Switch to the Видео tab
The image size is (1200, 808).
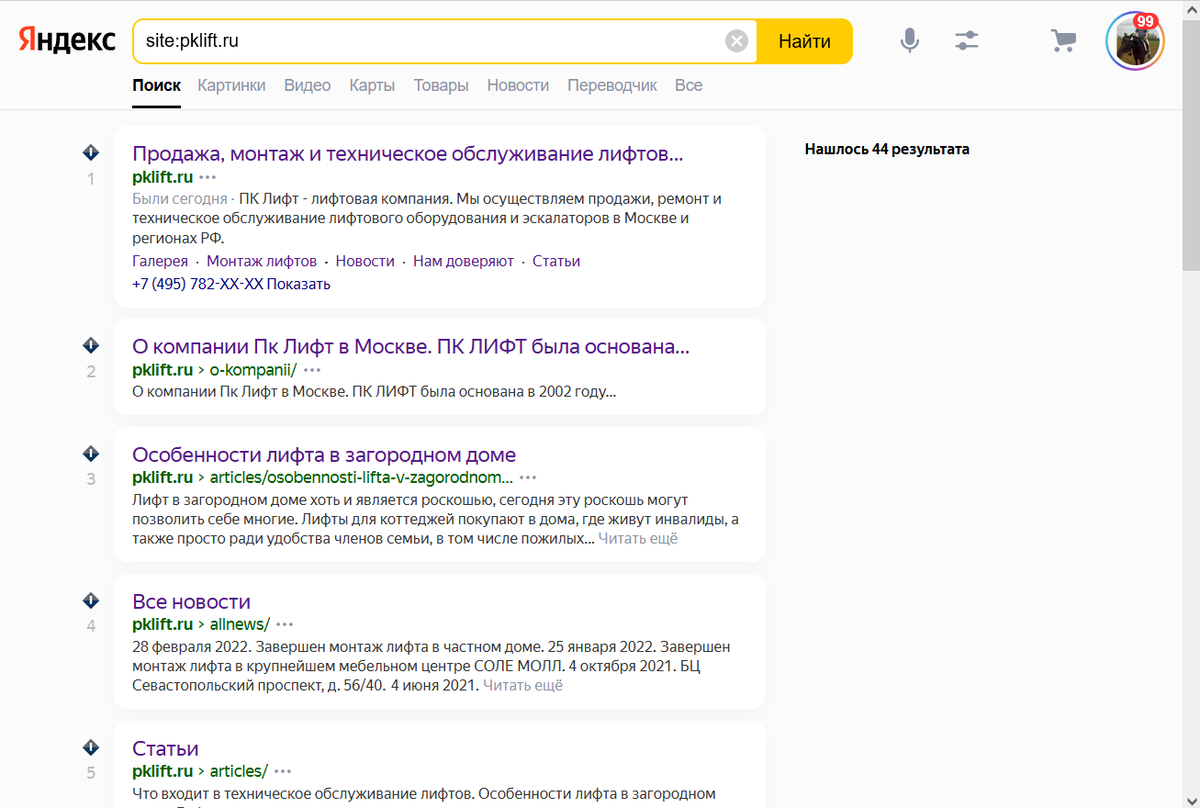tap(307, 86)
